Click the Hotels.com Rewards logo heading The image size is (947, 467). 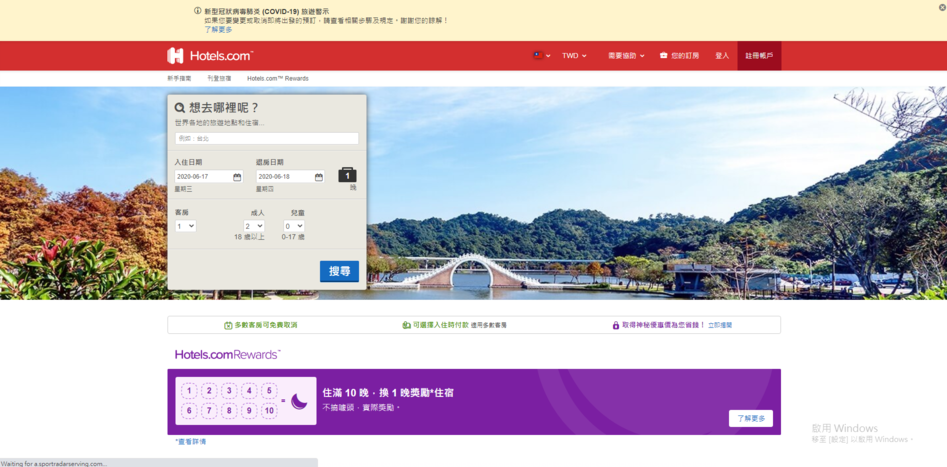coord(228,355)
